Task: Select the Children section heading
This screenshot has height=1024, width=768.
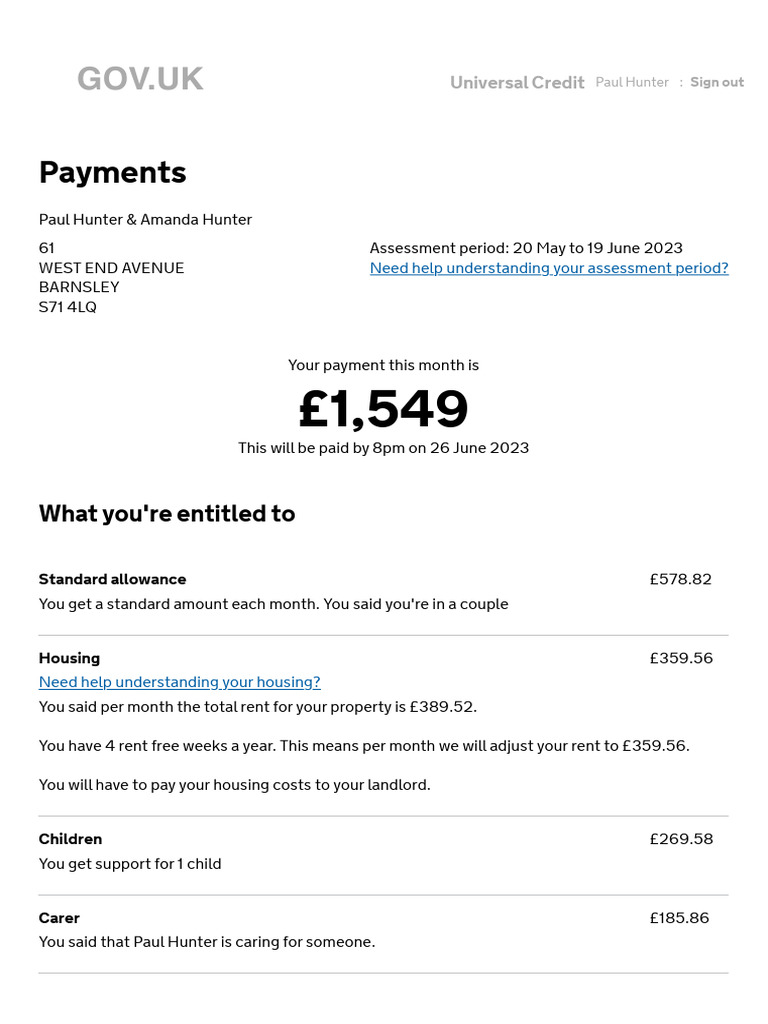Action: click(71, 839)
